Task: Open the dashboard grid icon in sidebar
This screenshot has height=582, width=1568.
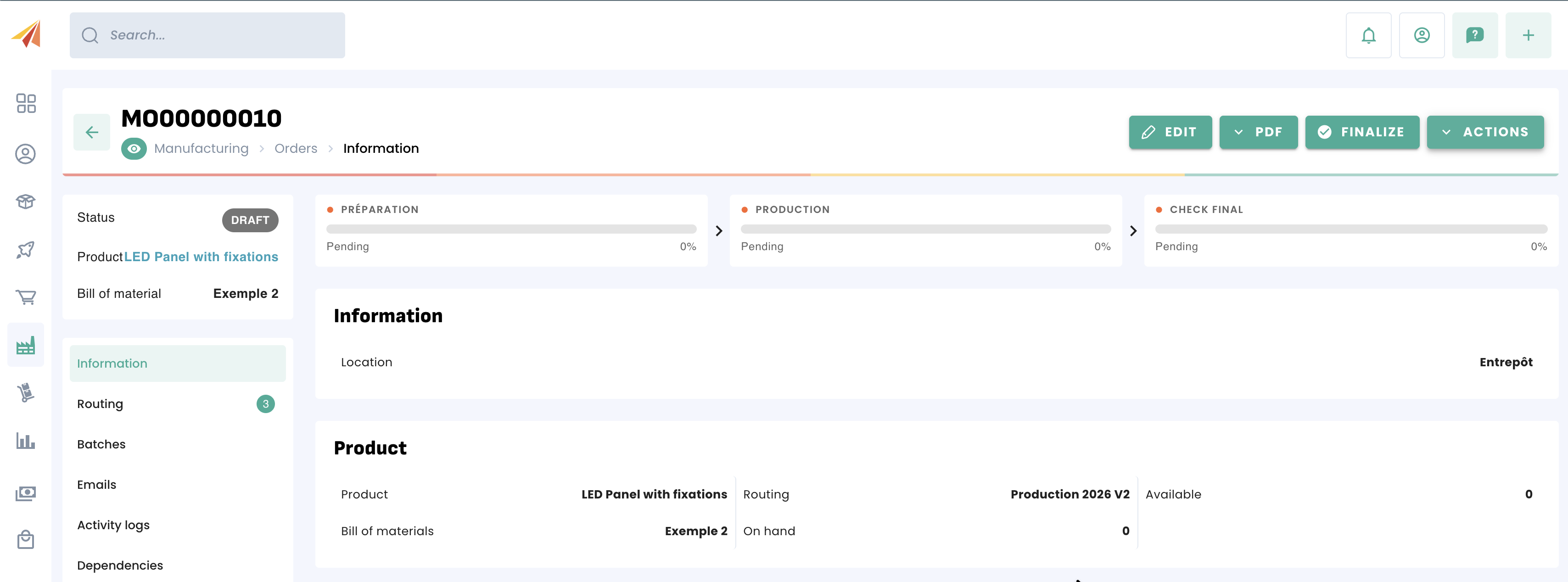Action: [26, 103]
